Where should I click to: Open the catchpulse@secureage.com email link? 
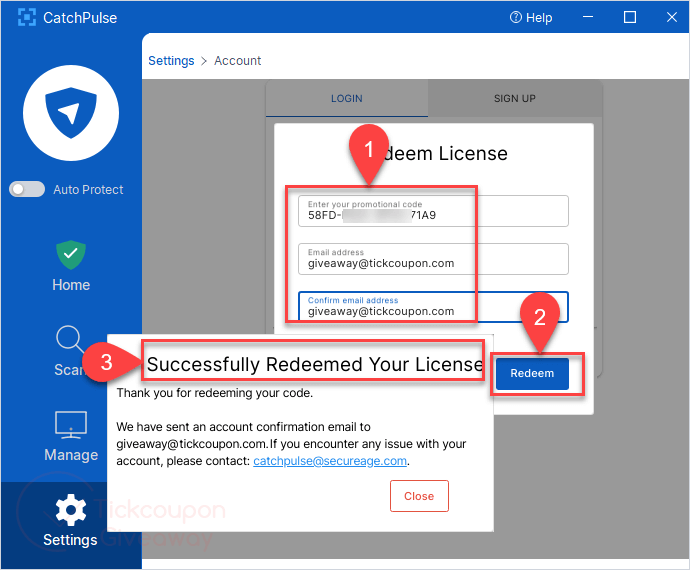330,461
